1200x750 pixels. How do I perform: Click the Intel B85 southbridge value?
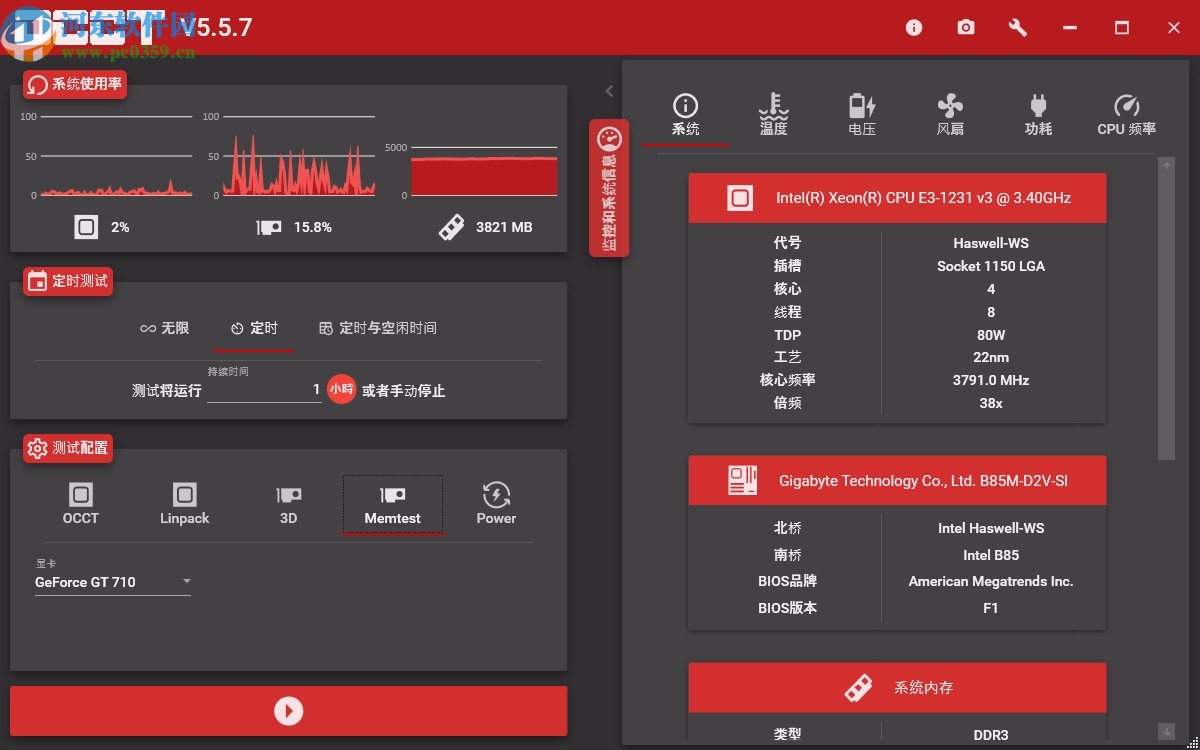click(991, 555)
